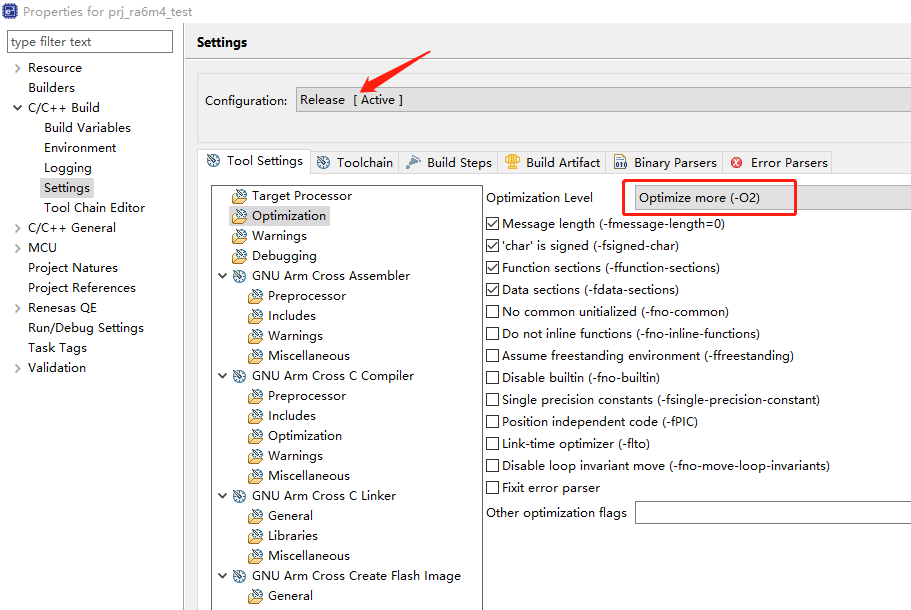This screenshot has height=610, width=911.
Task: Enable Link-time optimizer (-flto) checkbox
Action: tap(492, 444)
